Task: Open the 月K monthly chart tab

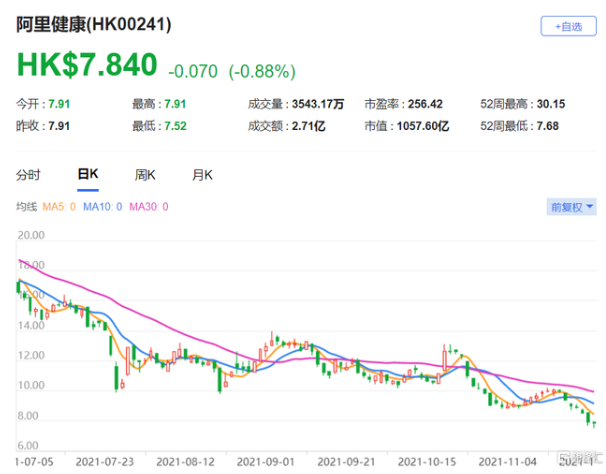Action: [x=202, y=175]
